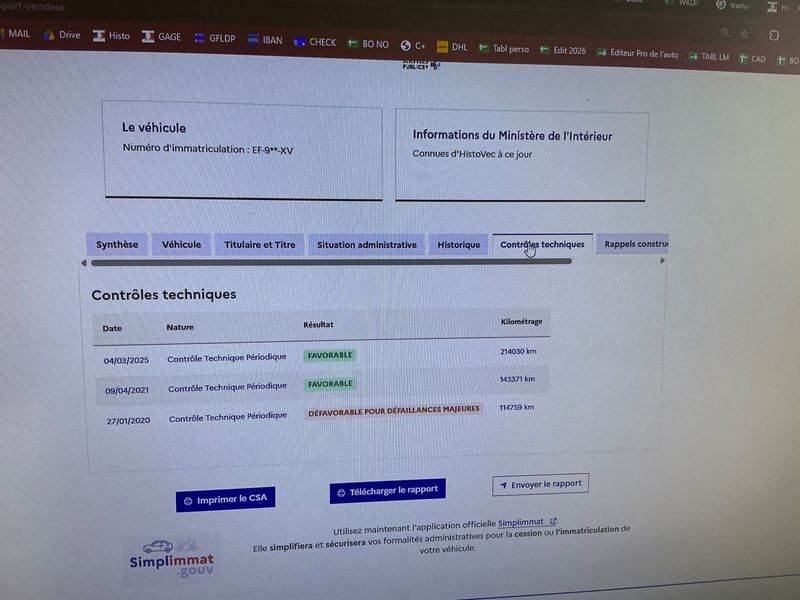
Task: Open the browser extensions puzzle icon
Action: [774, 35]
